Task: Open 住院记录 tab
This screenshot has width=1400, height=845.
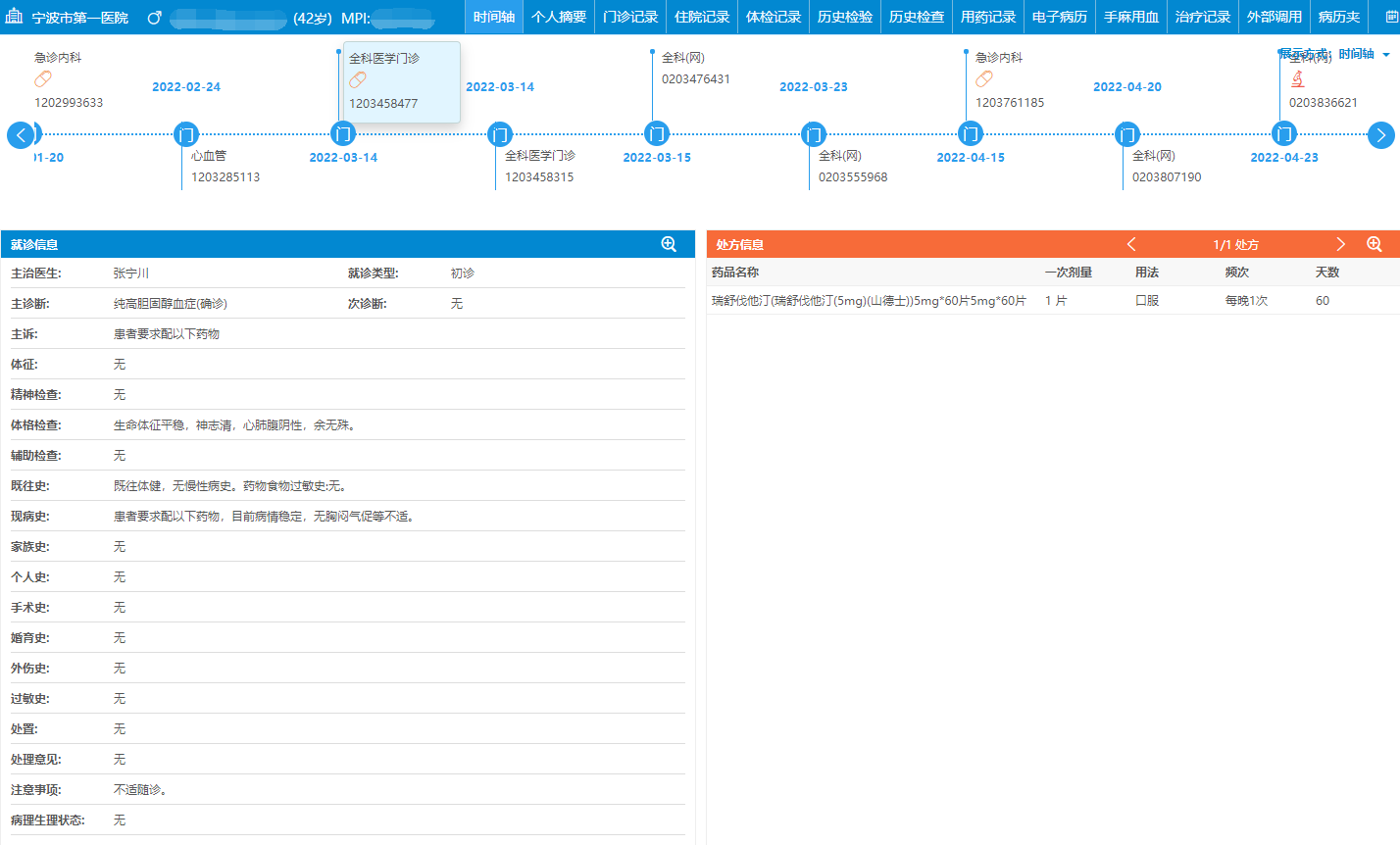Action: (x=702, y=17)
